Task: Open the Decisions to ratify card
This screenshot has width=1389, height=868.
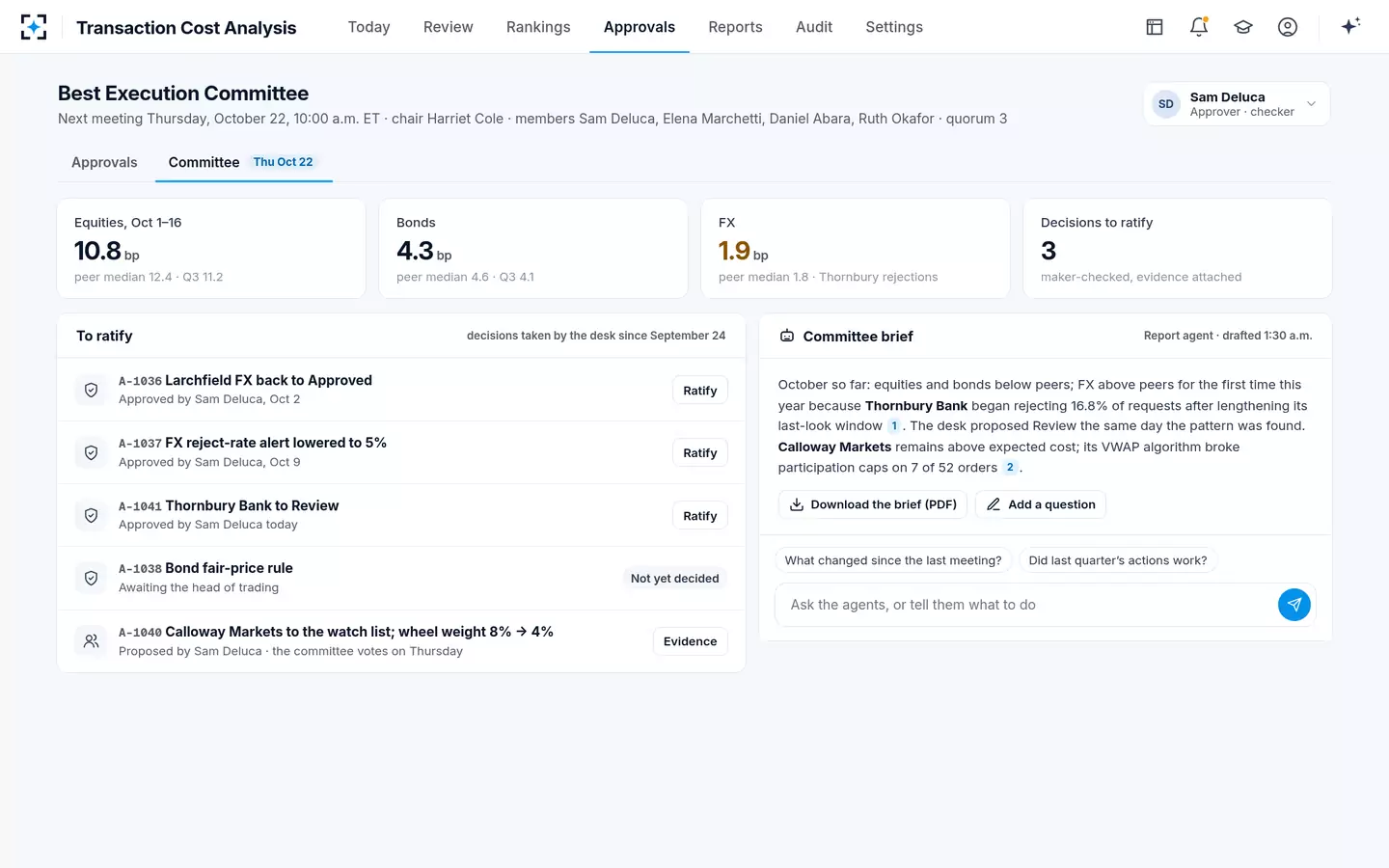Action: [1178, 249]
